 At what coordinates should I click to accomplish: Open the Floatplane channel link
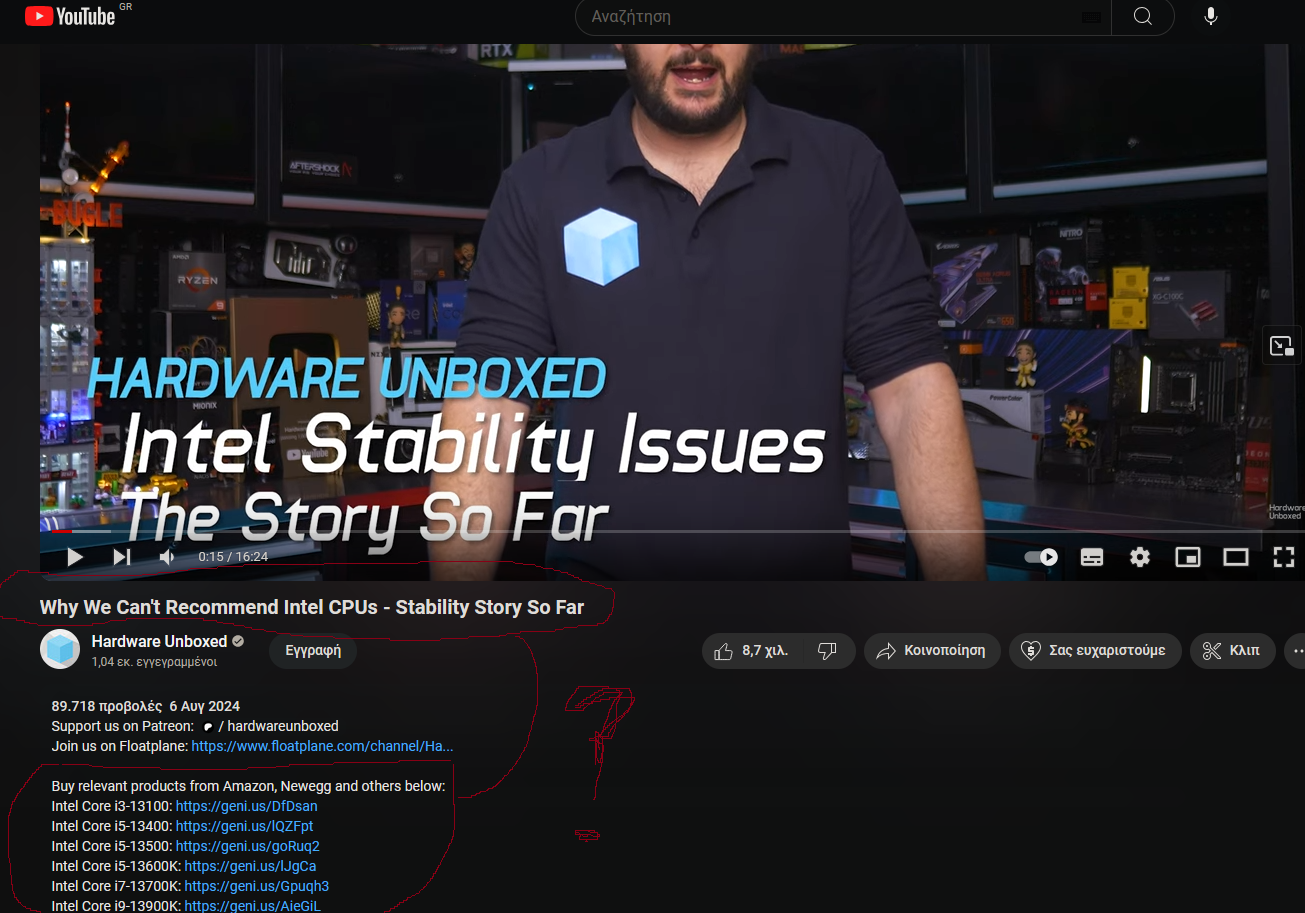[x=322, y=746]
